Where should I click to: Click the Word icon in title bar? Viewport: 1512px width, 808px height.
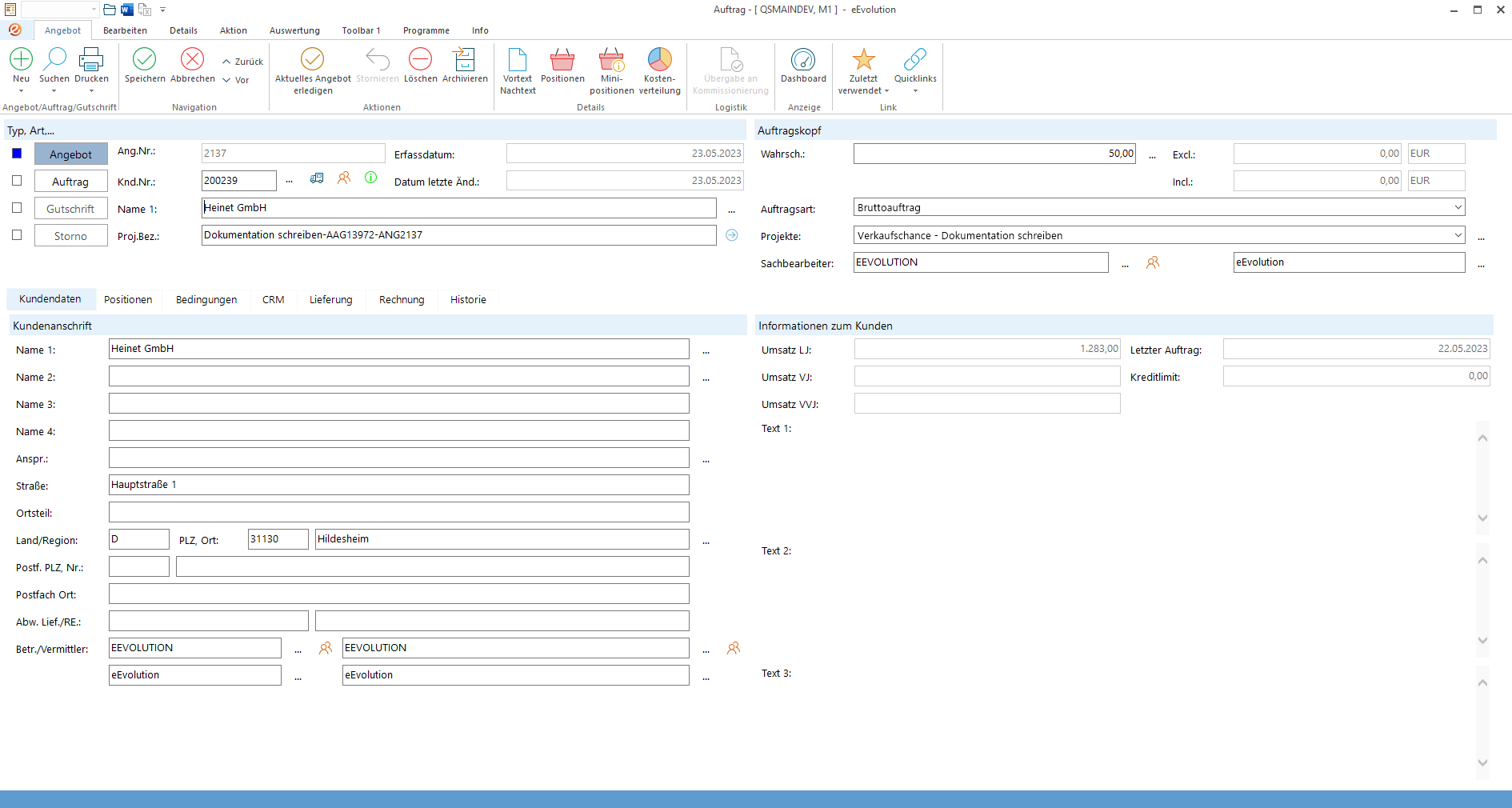pos(127,10)
